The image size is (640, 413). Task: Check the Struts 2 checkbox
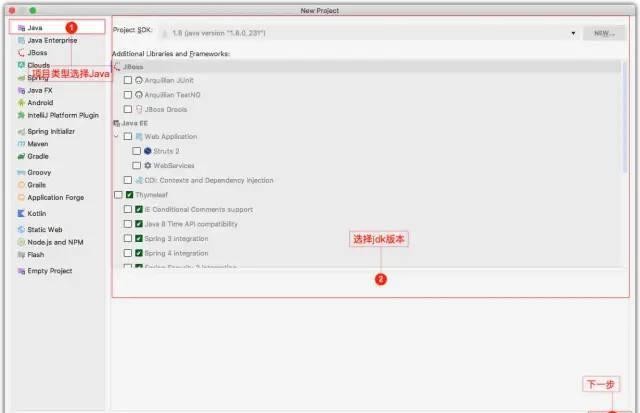(137, 151)
